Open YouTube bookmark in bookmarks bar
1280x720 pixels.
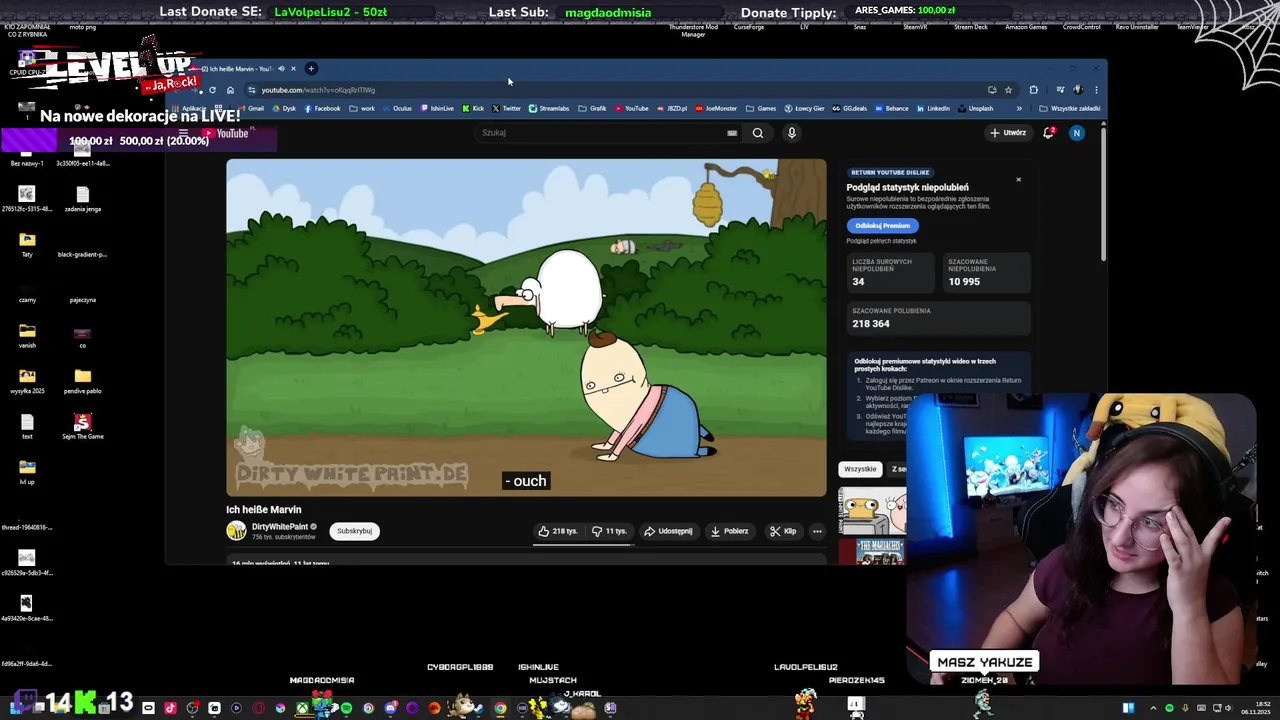[x=631, y=108]
